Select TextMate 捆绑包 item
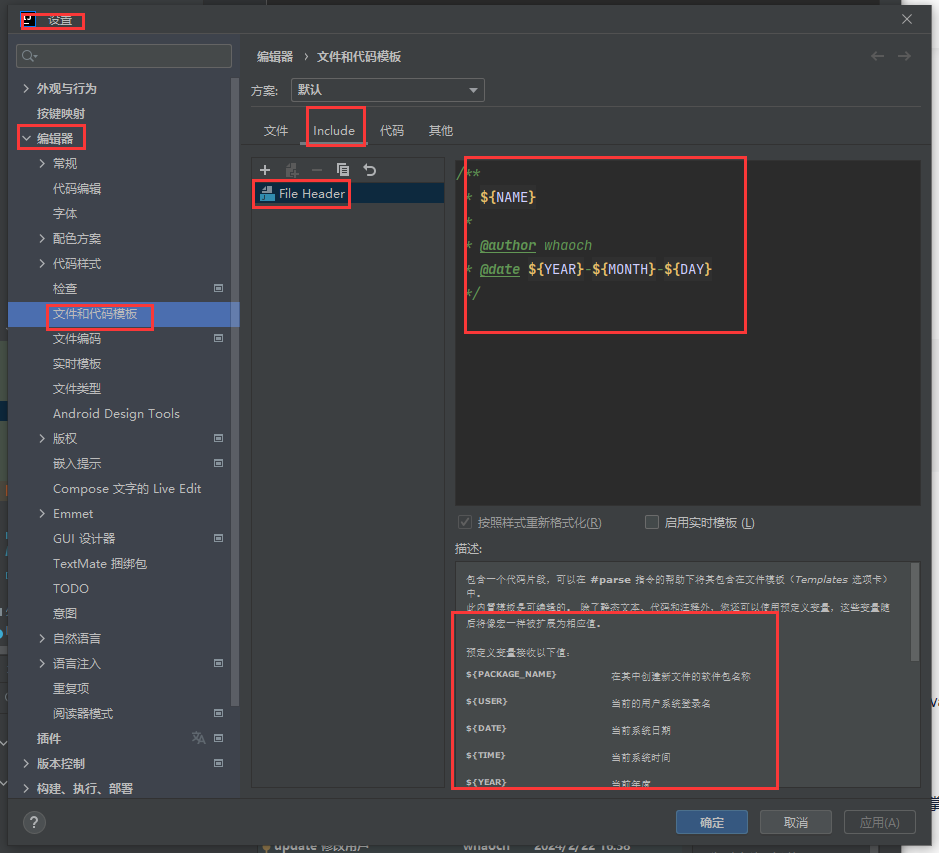 [x=100, y=564]
